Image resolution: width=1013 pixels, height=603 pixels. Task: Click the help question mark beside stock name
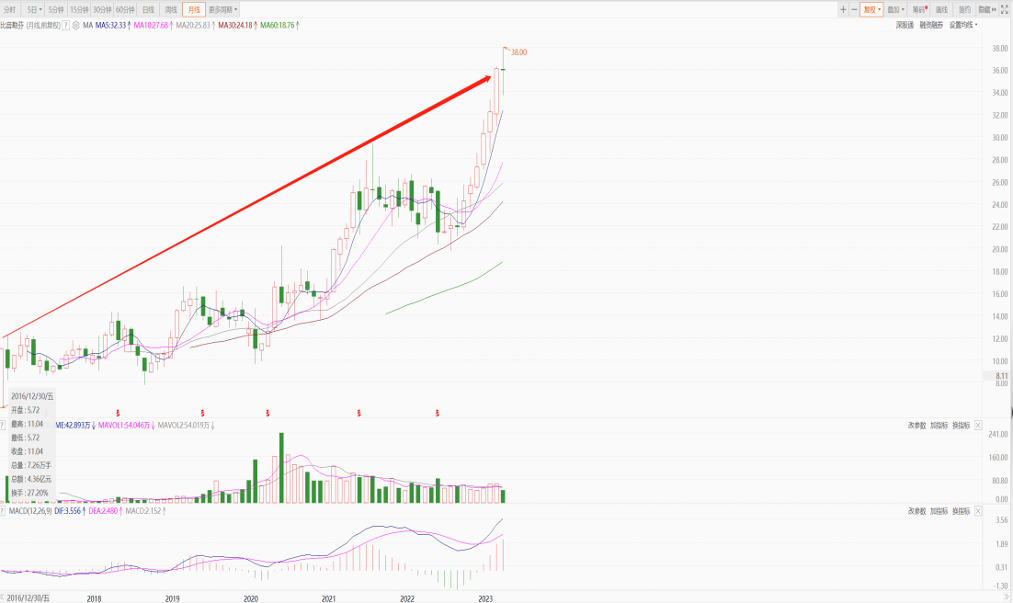pyautogui.click(x=66, y=25)
